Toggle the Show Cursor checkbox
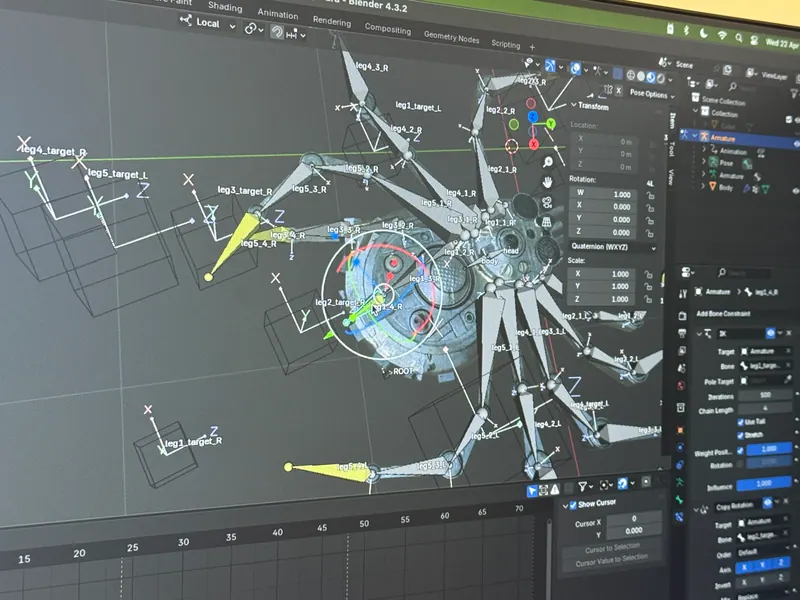 coord(573,505)
